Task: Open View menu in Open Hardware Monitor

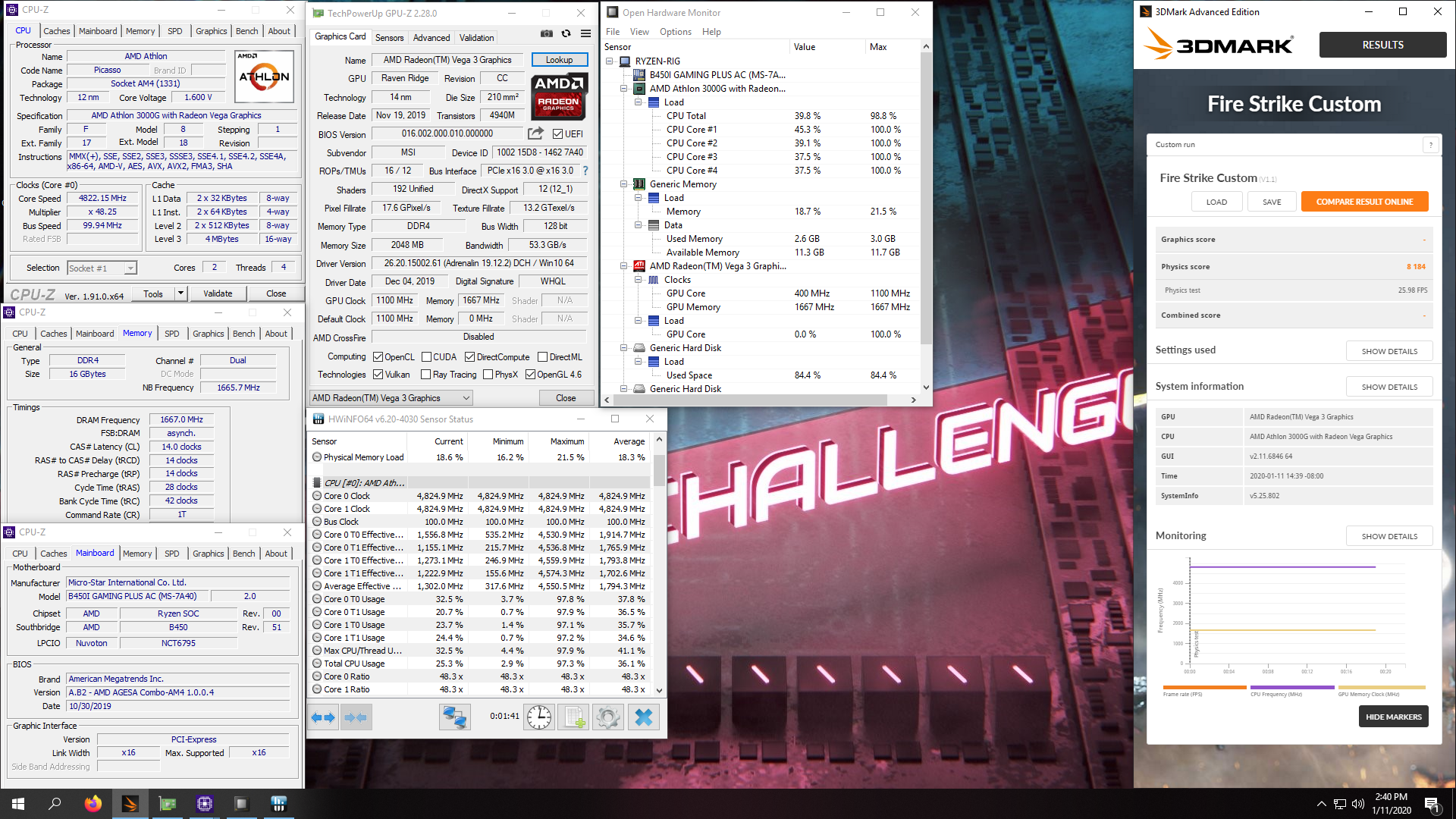Action: coord(639,32)
